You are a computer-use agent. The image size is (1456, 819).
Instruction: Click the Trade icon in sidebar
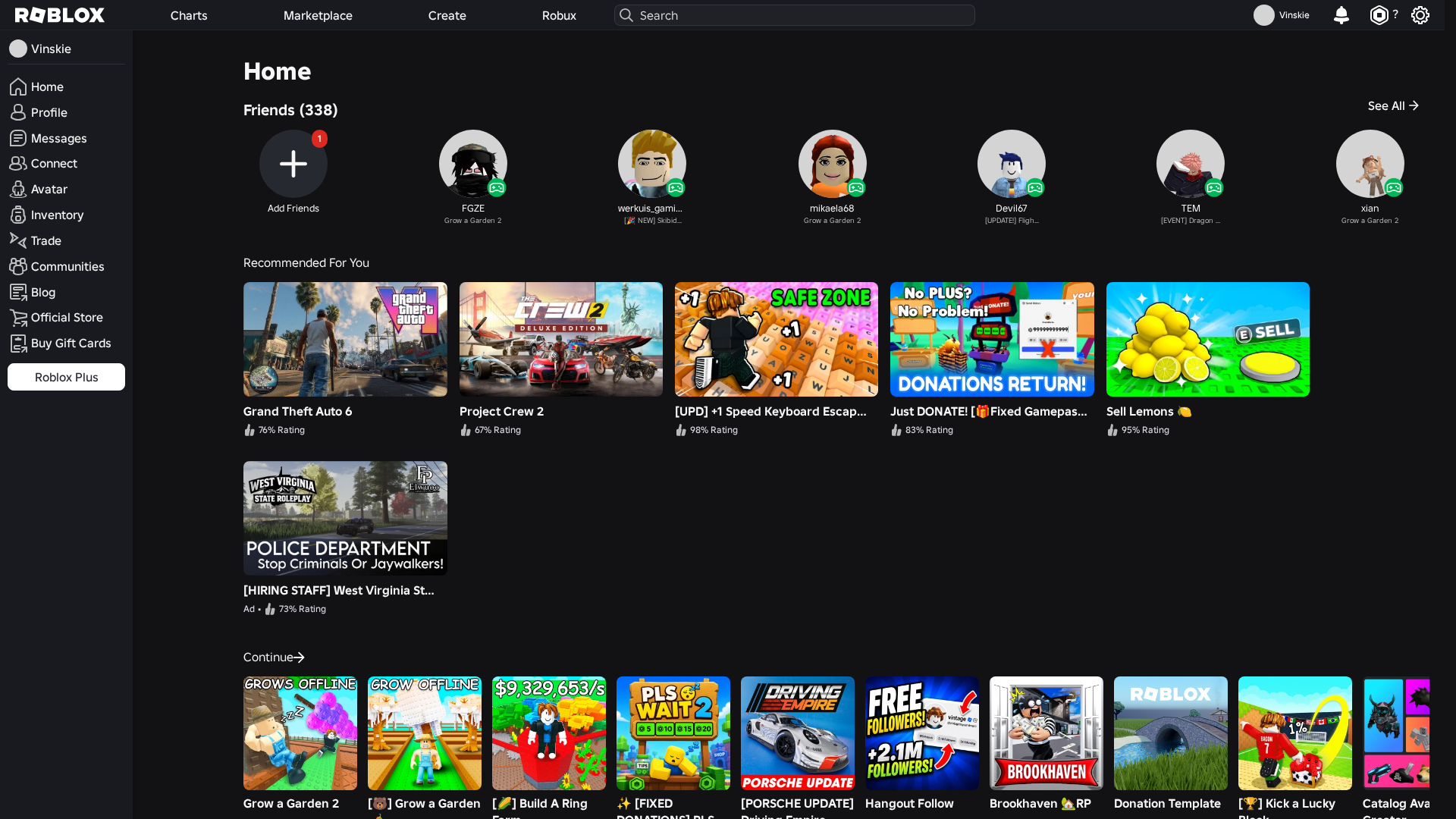click(18, 240)
